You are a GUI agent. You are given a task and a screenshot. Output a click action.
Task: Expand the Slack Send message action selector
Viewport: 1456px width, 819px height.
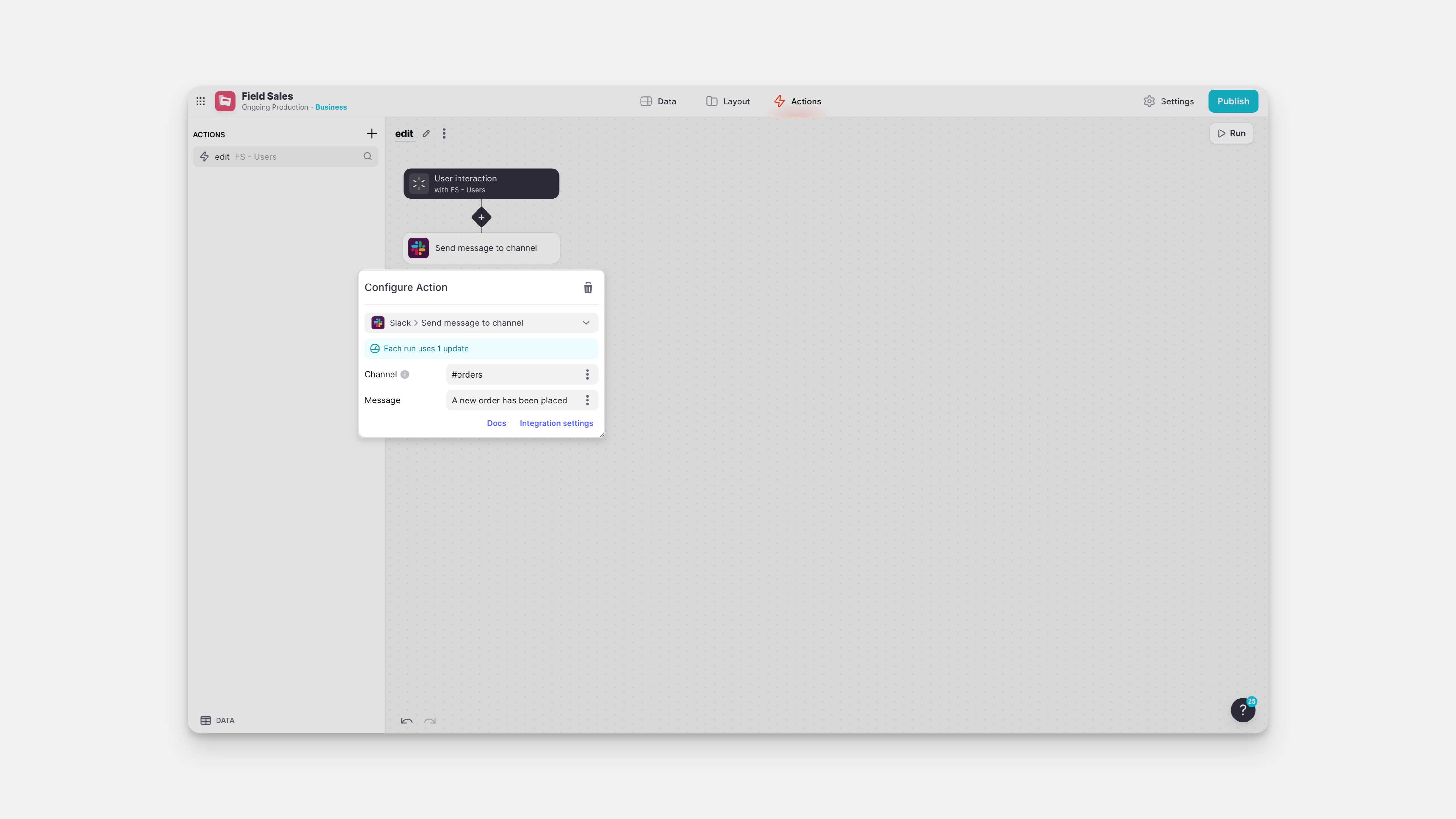(x=586, y=323)
